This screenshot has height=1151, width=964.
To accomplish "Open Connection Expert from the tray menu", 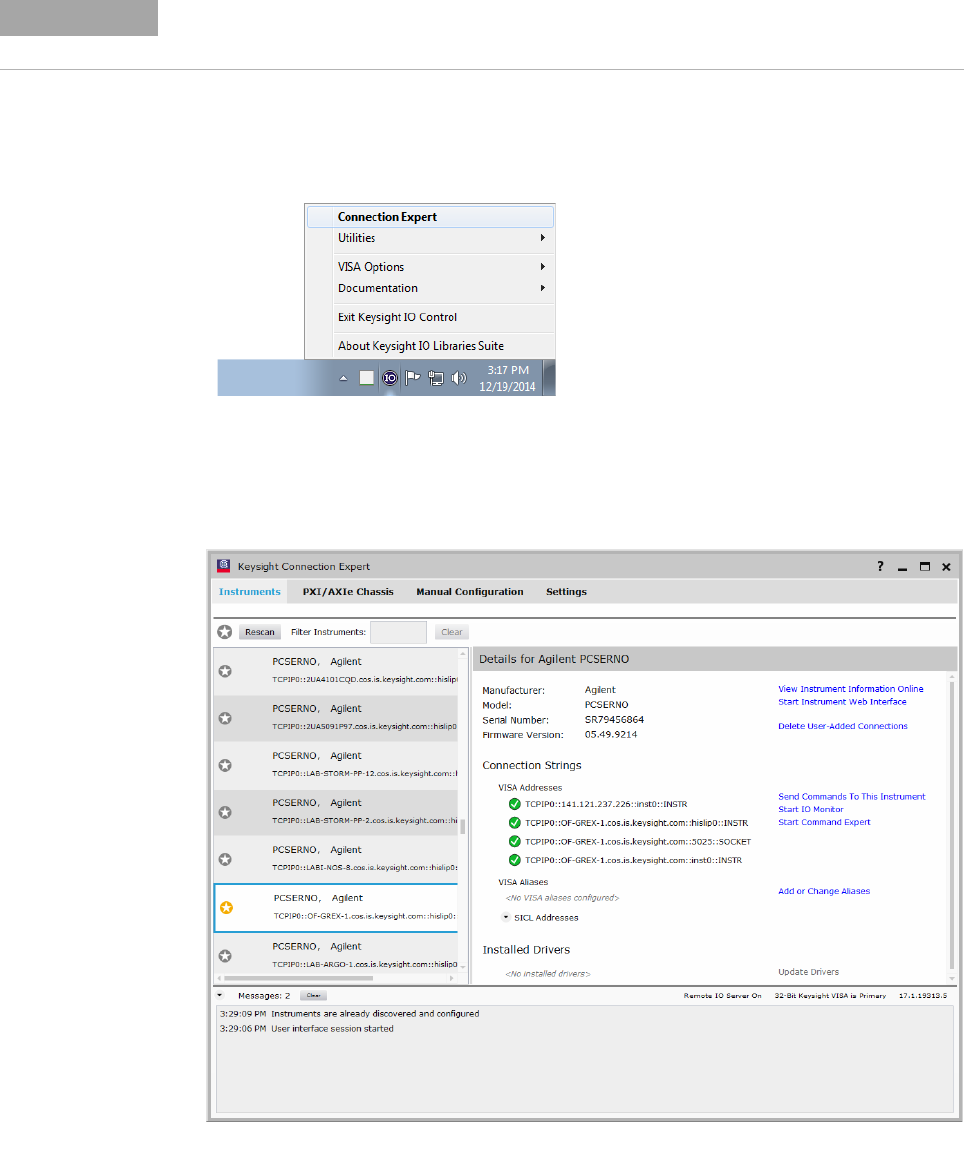I will click(430, 217).
